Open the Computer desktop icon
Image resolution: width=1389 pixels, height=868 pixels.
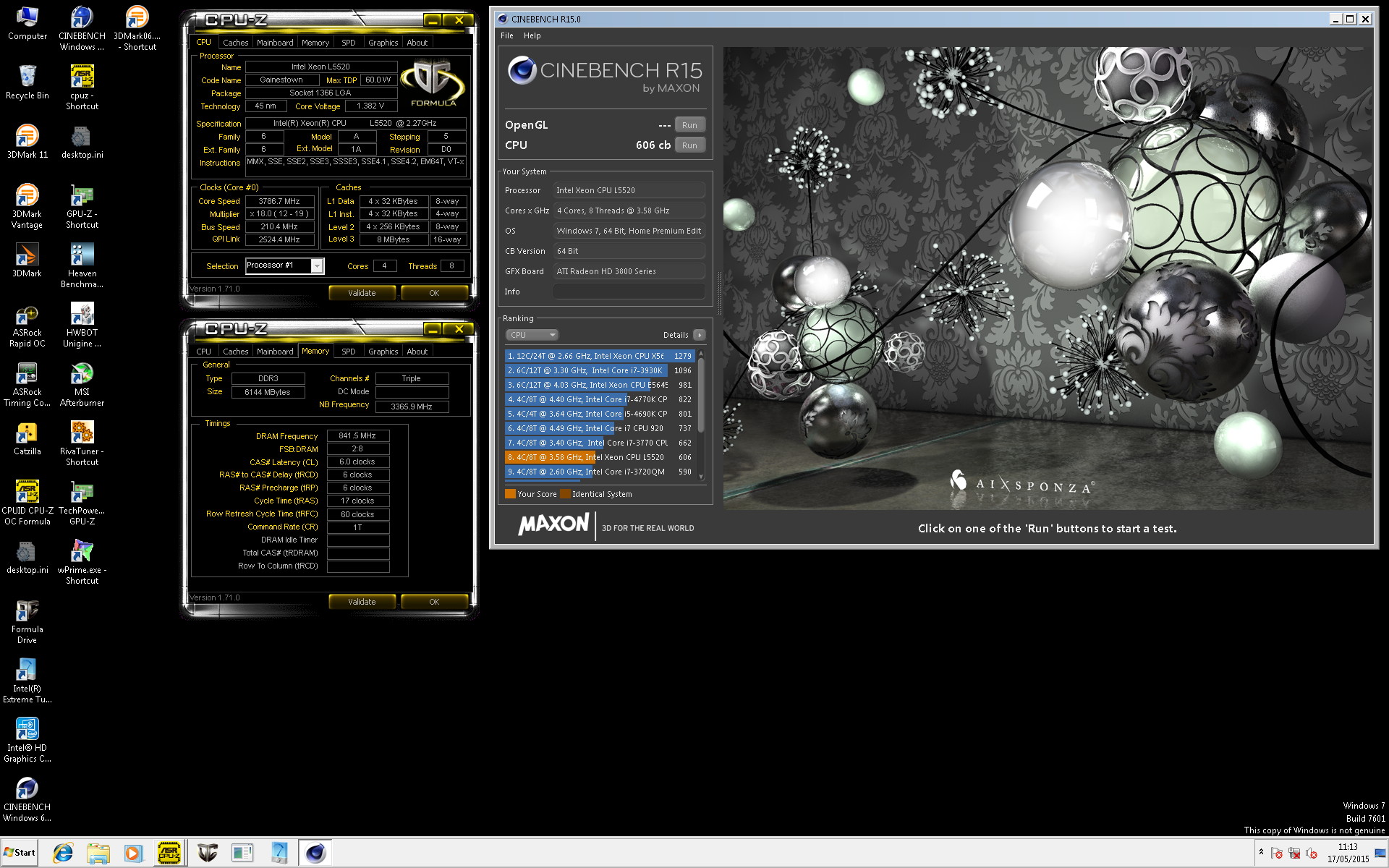27,23
